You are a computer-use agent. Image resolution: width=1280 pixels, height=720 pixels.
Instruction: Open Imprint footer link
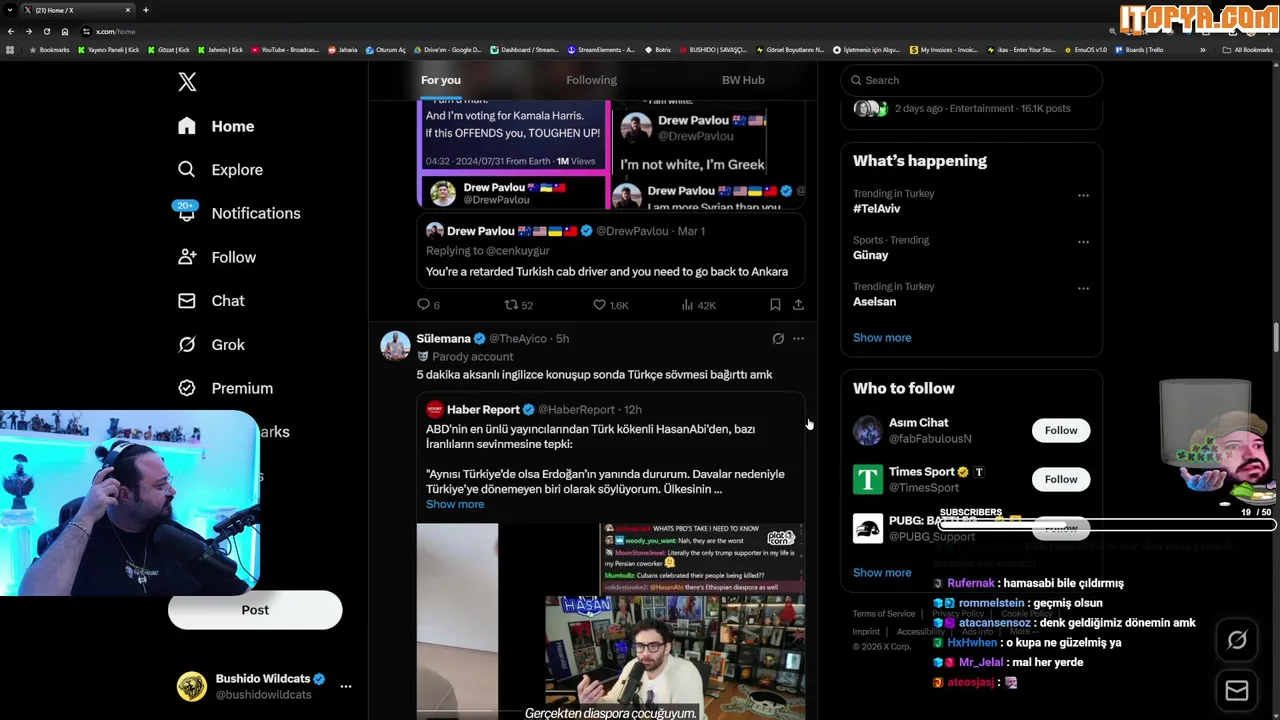(866, 632)
